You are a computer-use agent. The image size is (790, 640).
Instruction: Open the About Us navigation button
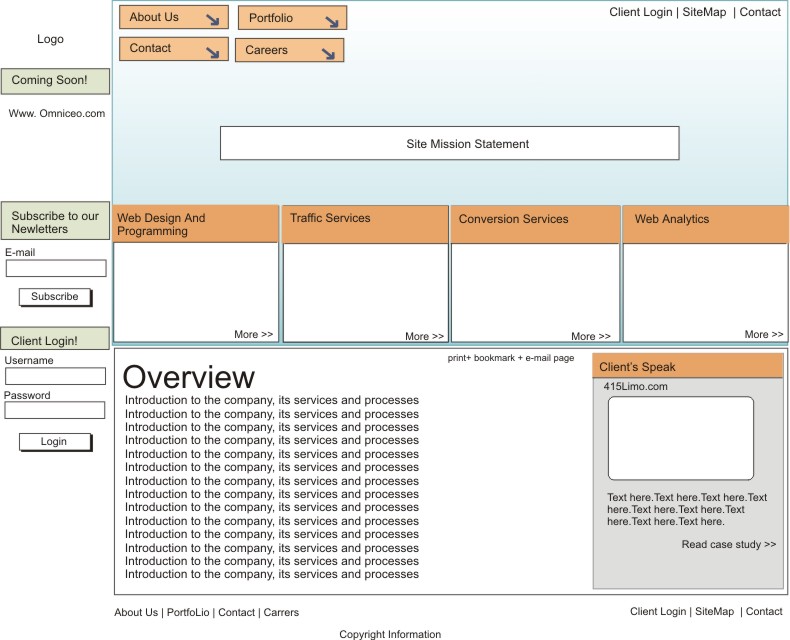(x=174, y=17)
